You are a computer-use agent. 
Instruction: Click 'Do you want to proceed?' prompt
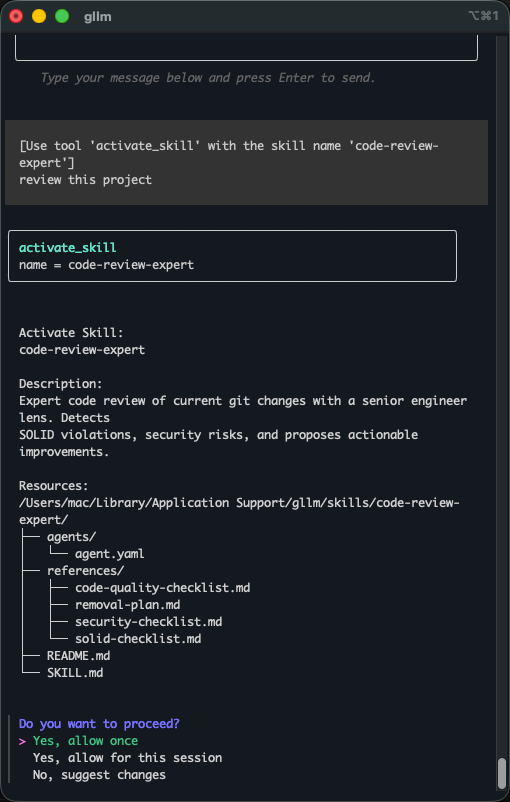99,724
